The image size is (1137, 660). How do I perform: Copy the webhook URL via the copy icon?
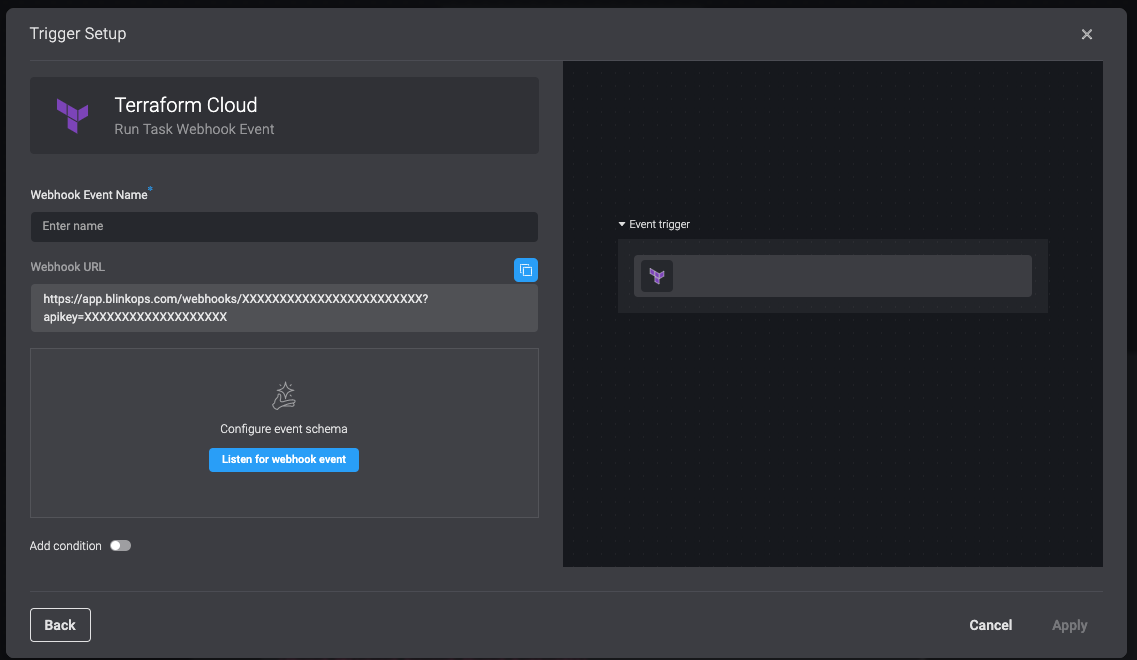[x=526, y=270]
